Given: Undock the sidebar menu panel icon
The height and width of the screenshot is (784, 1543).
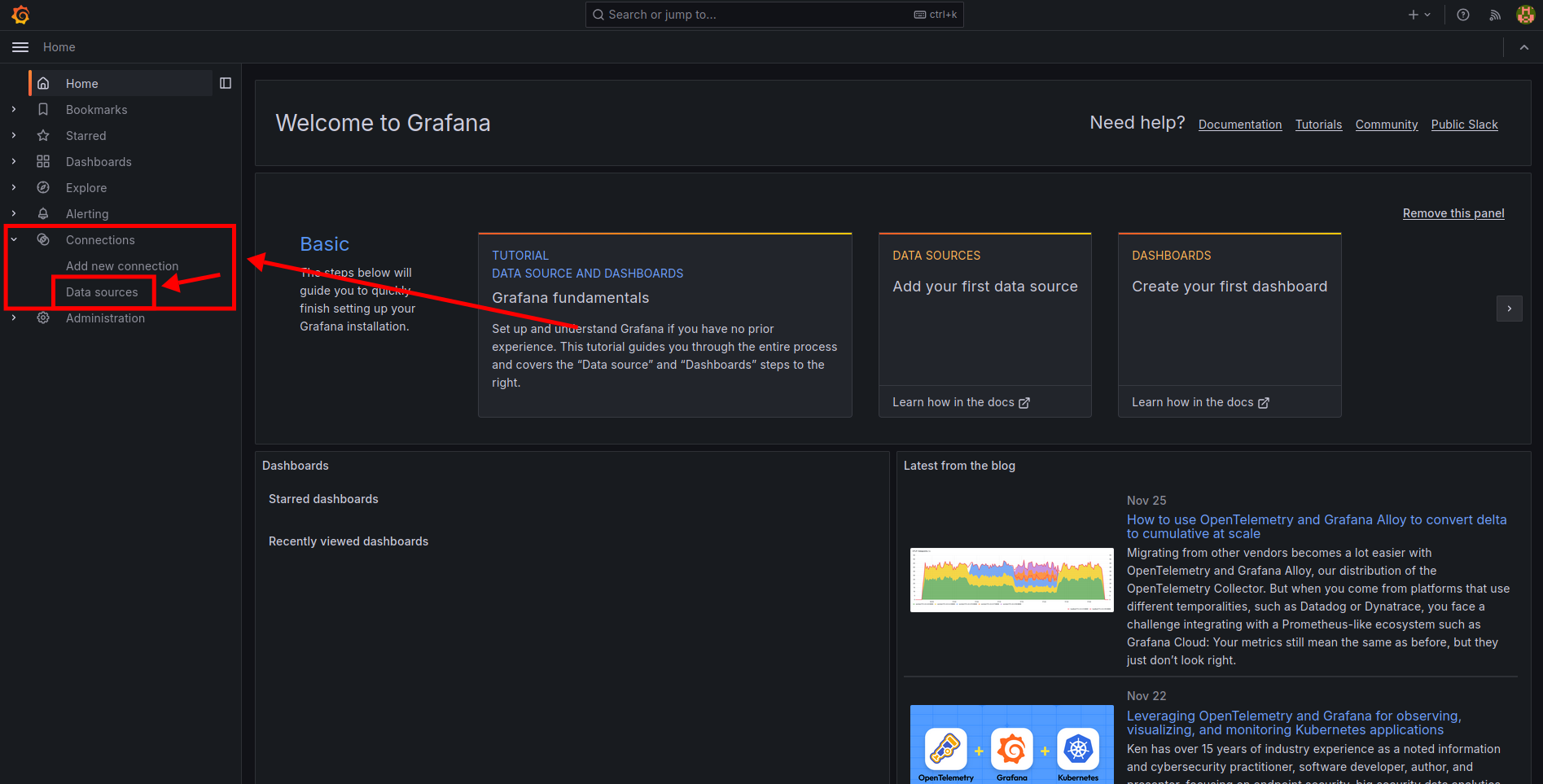Looking at the screenshot, I should coord(226,83).
